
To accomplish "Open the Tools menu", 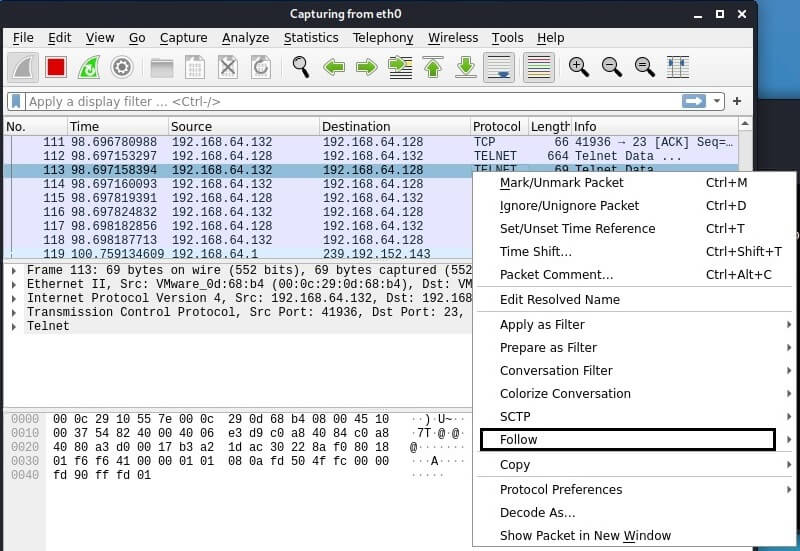I will pyautogui.click(x=507, y=38).
